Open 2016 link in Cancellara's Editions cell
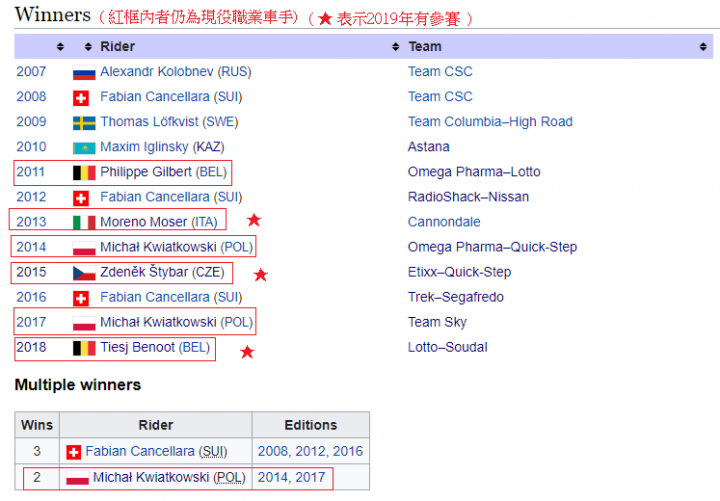 348,451
